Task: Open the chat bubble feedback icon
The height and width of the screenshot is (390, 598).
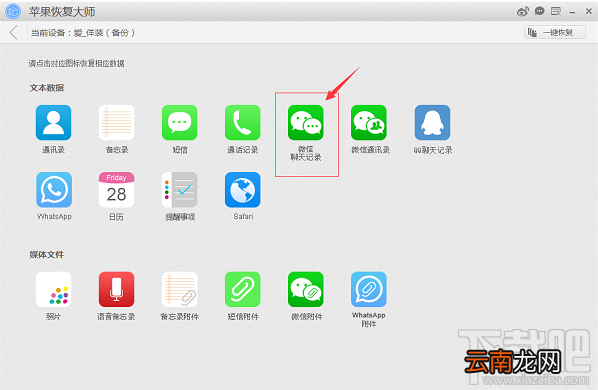Action: click(539, 11)
